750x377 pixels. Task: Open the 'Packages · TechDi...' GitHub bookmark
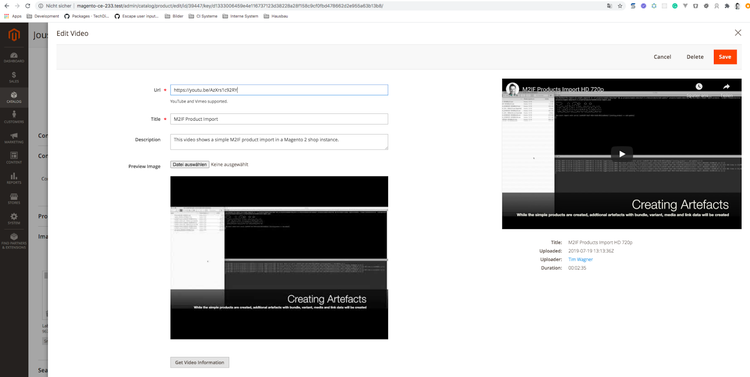click(x=87, y=16)
